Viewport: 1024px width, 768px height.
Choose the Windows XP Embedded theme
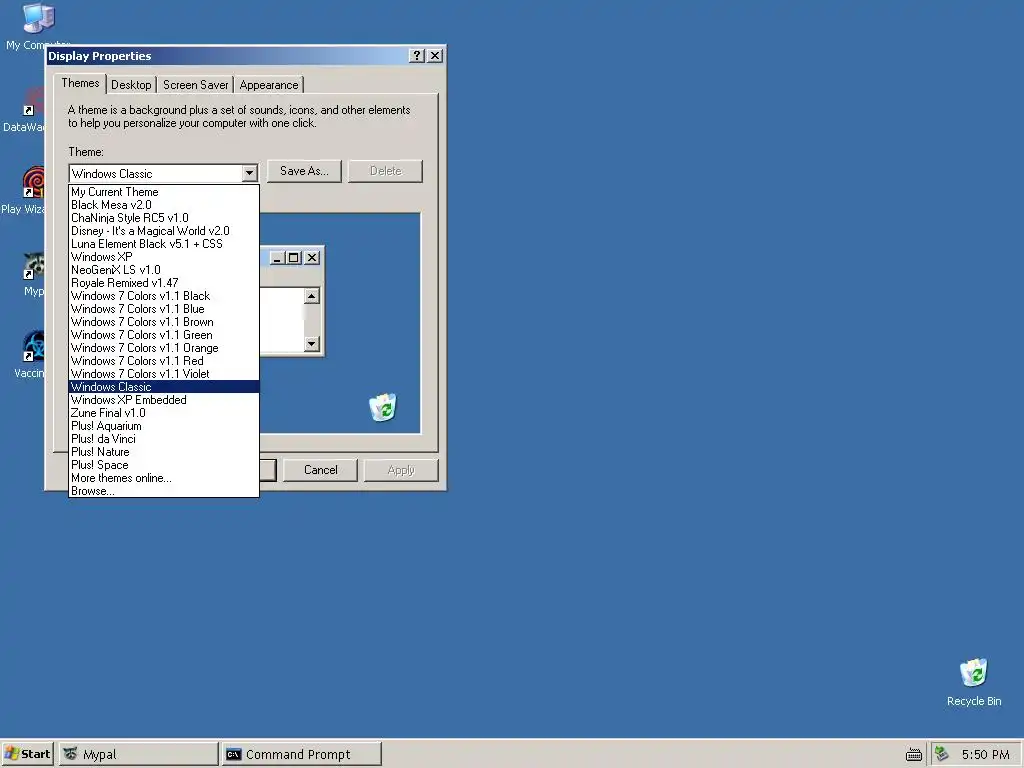(164, 400)
